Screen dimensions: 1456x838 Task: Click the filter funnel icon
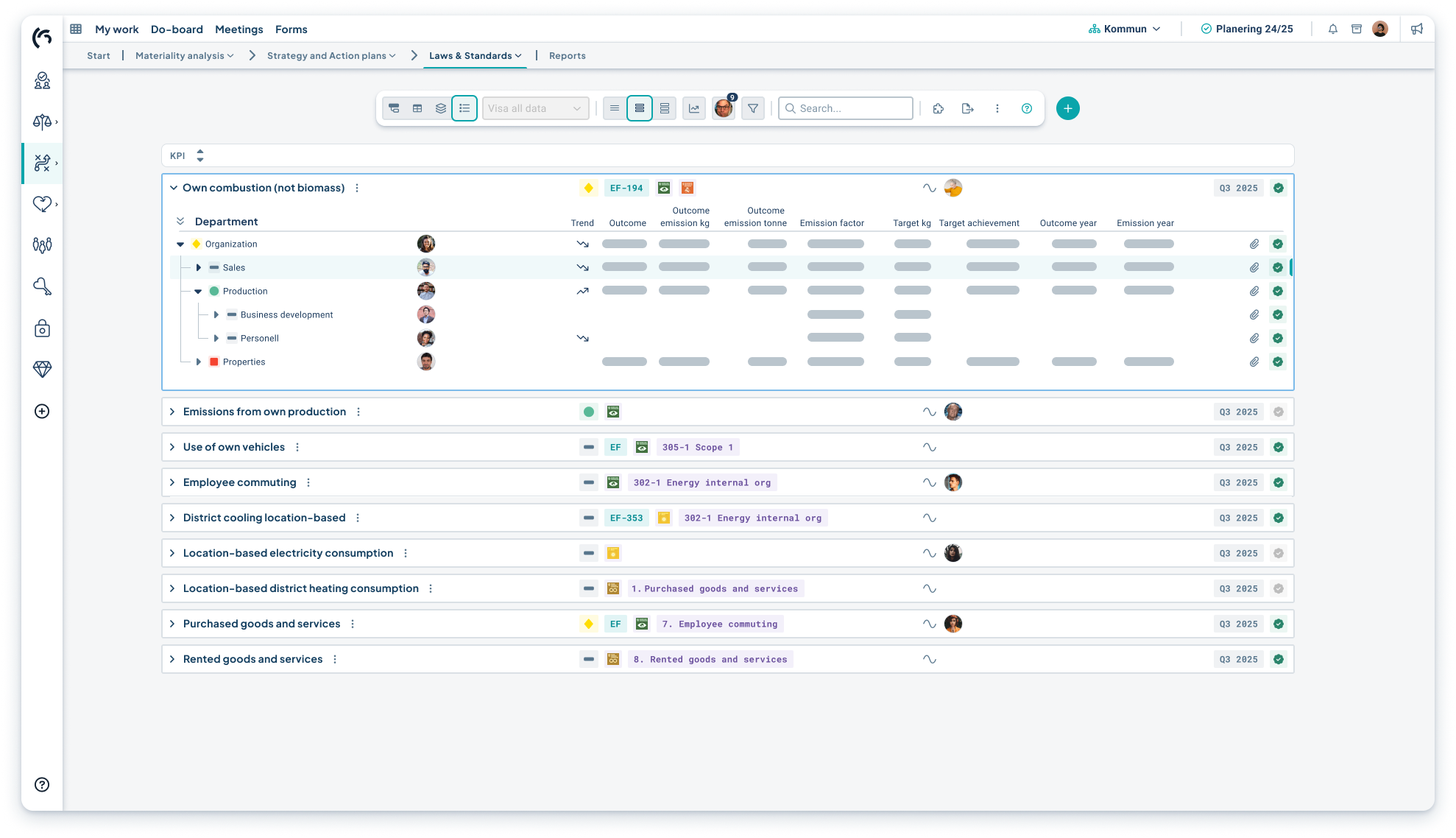(752, 108)
